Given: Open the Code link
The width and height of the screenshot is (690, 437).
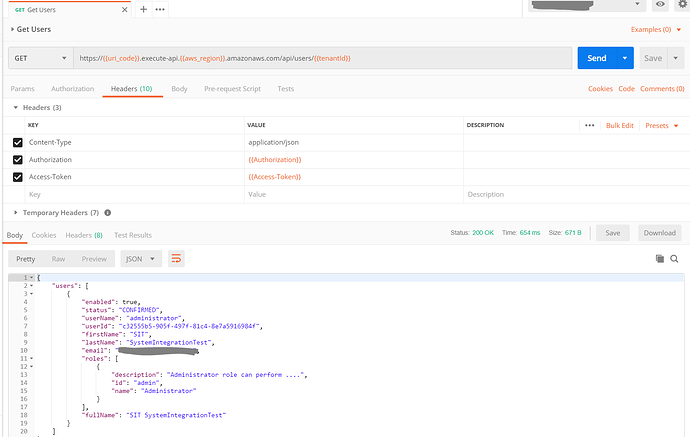Looking at the screenshot, I should 626,88.
